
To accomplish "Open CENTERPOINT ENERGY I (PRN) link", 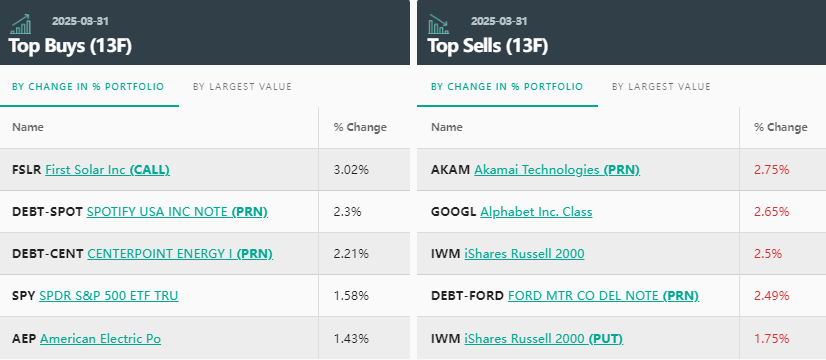I will tap(180, 254).
